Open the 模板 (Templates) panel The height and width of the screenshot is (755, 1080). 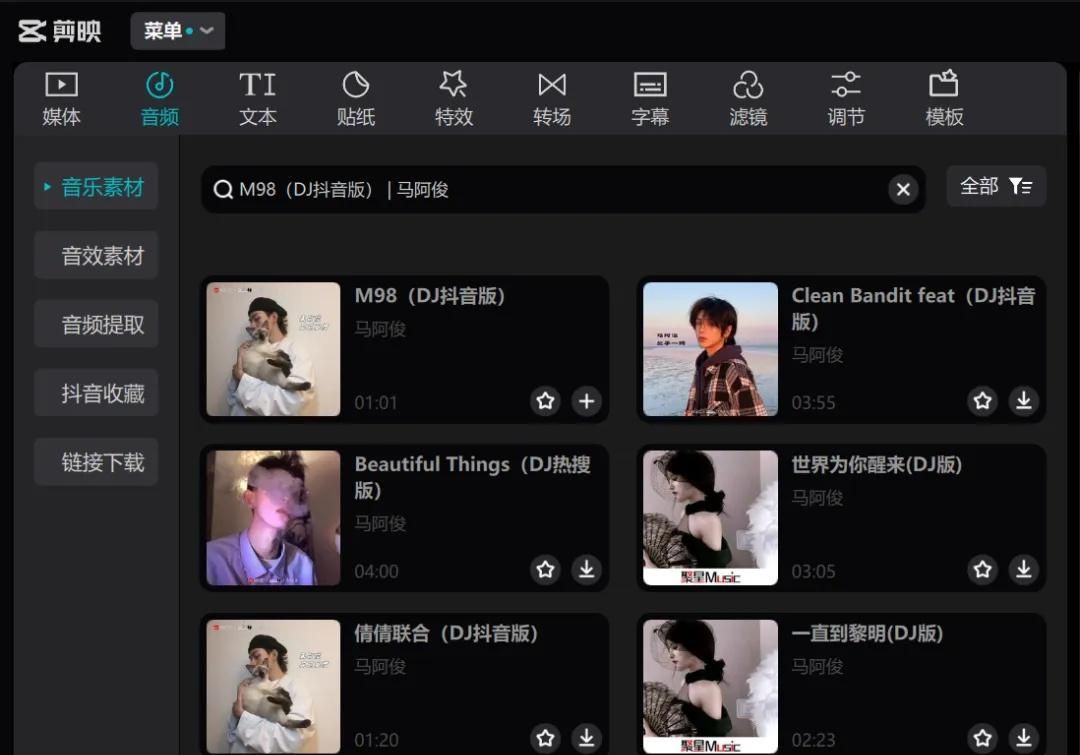pos(943,99)
